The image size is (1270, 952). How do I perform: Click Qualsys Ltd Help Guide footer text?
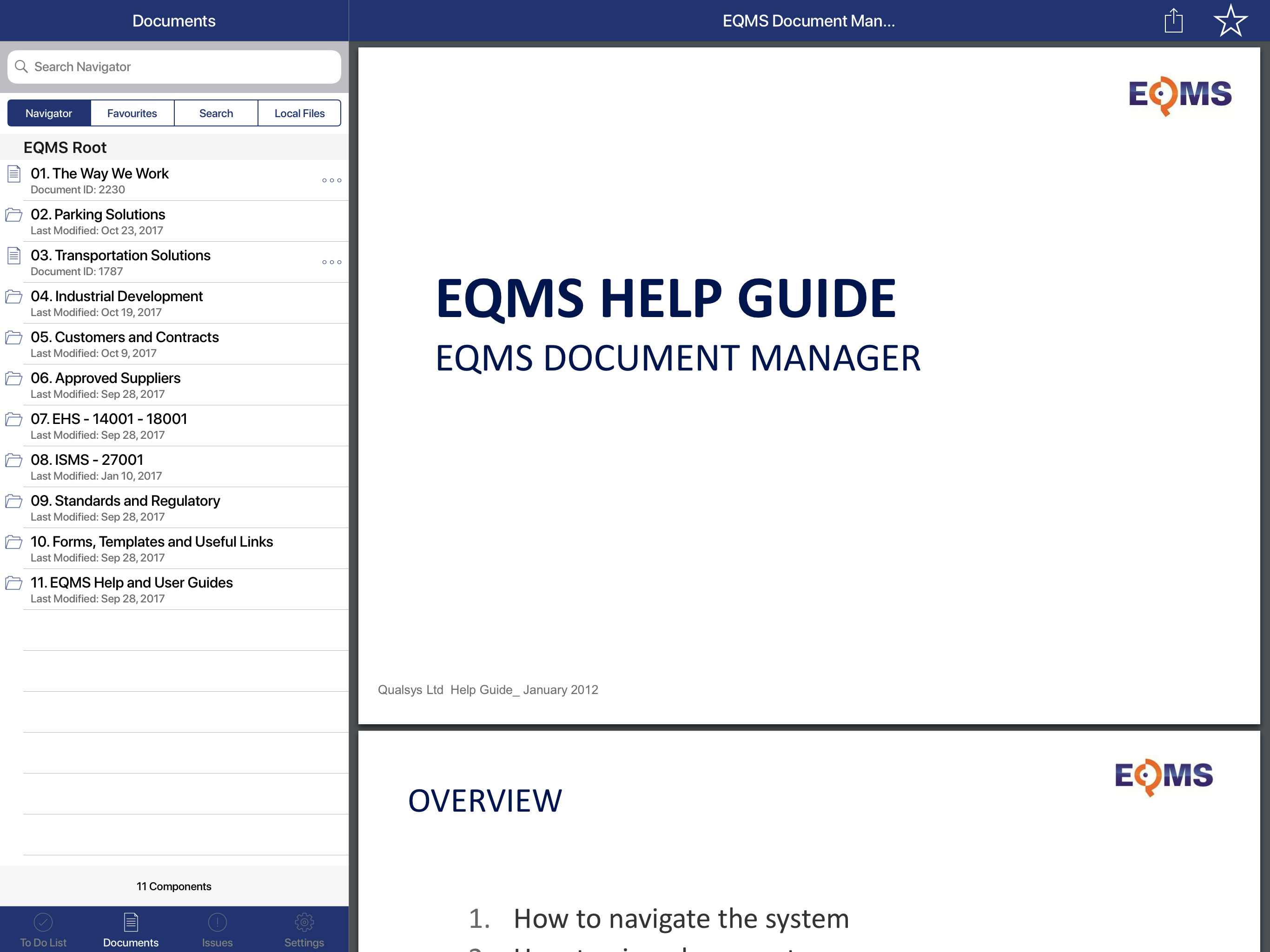[488, 690]
